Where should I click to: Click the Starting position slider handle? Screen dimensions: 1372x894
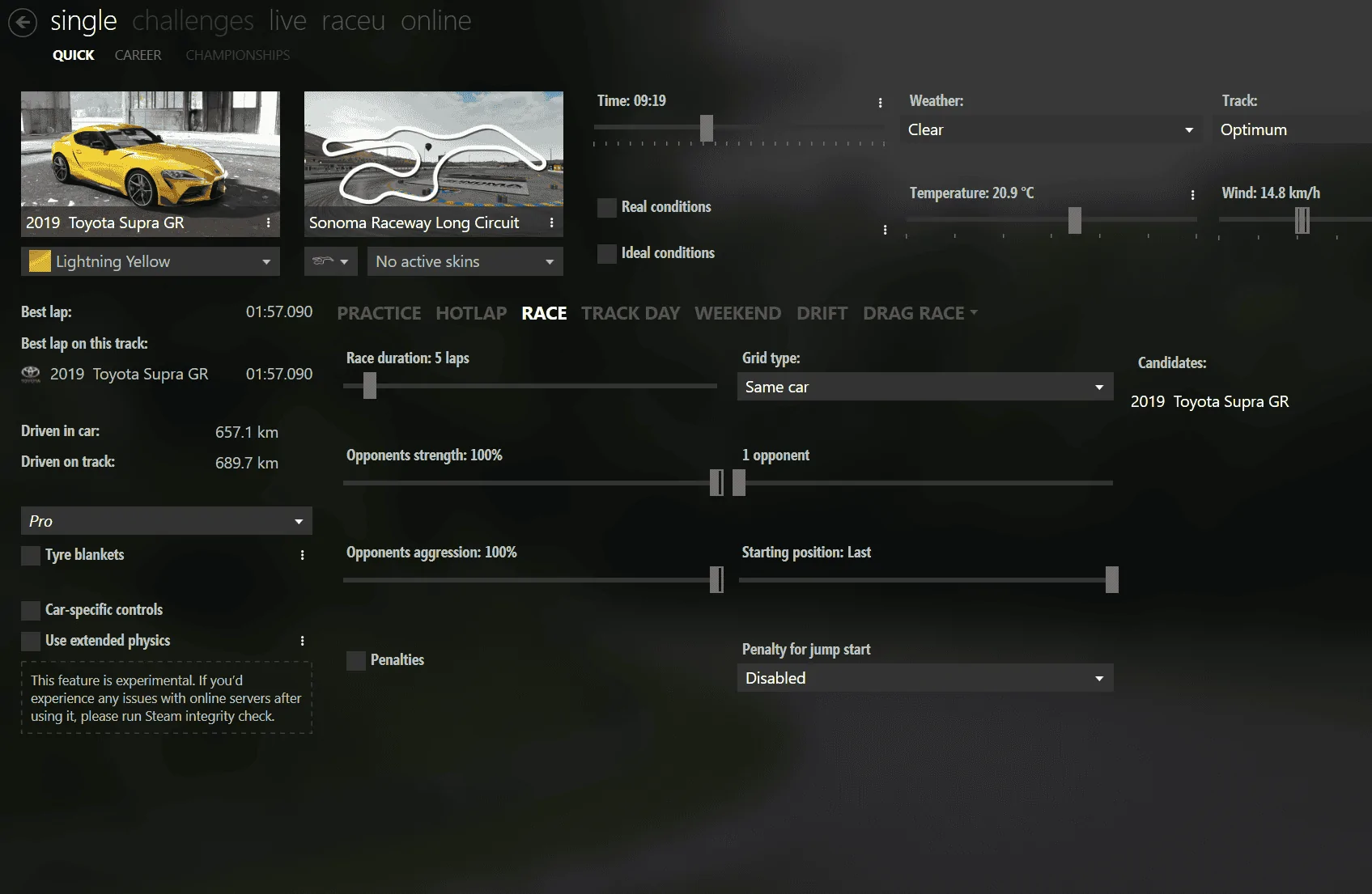point(1112,580)
